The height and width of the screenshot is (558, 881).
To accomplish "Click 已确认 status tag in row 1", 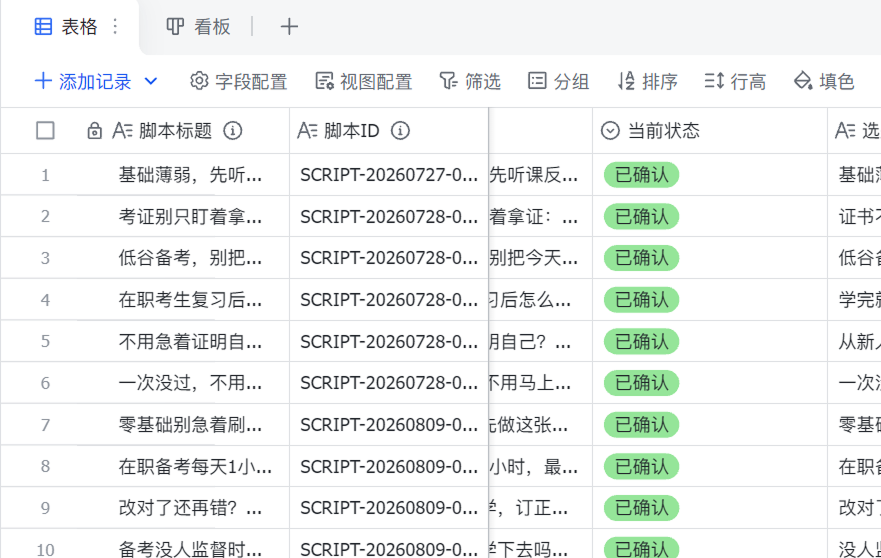I will click(x=641, y=175).
